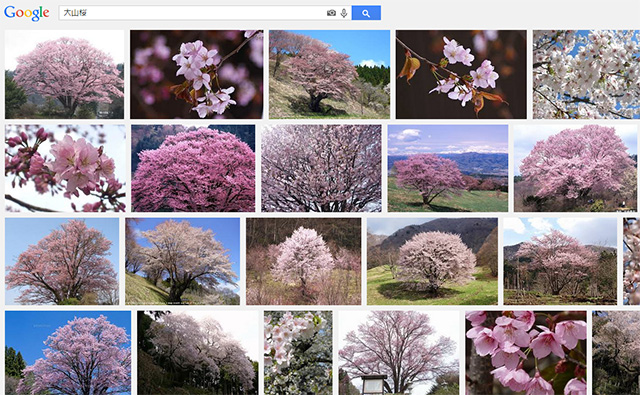The height and width of the screenshot is (395, 640).
Task: Open close-up blossoms thumbnail on dark maroon background
Action: (196, 74)
